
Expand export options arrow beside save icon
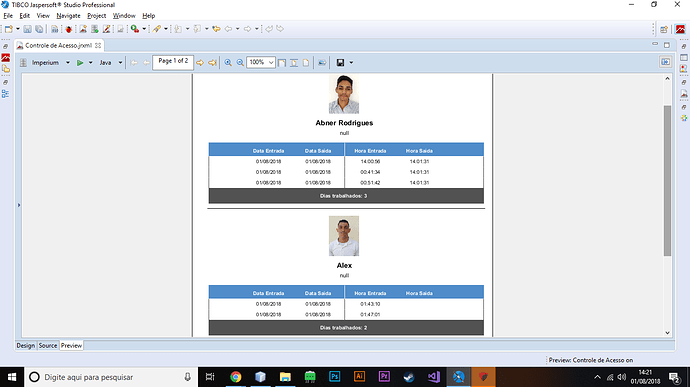(x=351, y=63)
